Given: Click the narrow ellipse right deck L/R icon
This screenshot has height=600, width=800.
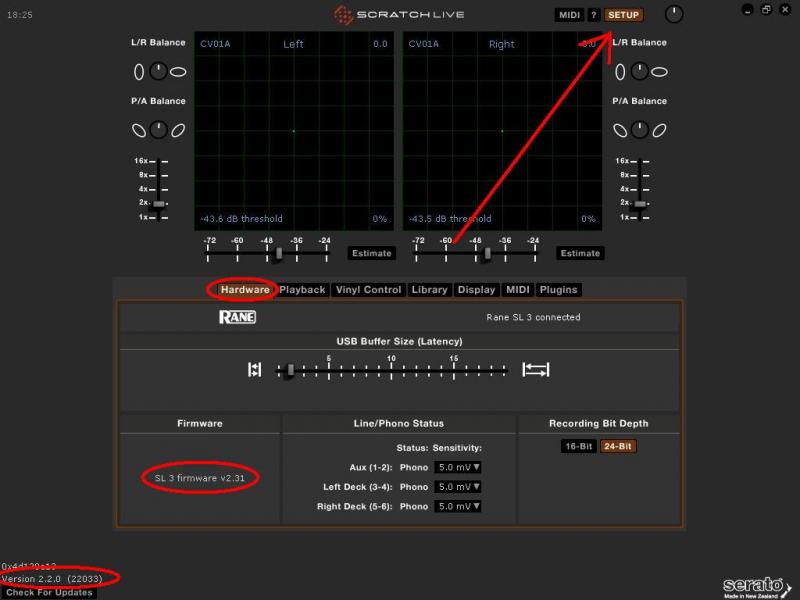Looking at the screenshot, I should click(620, 72).
